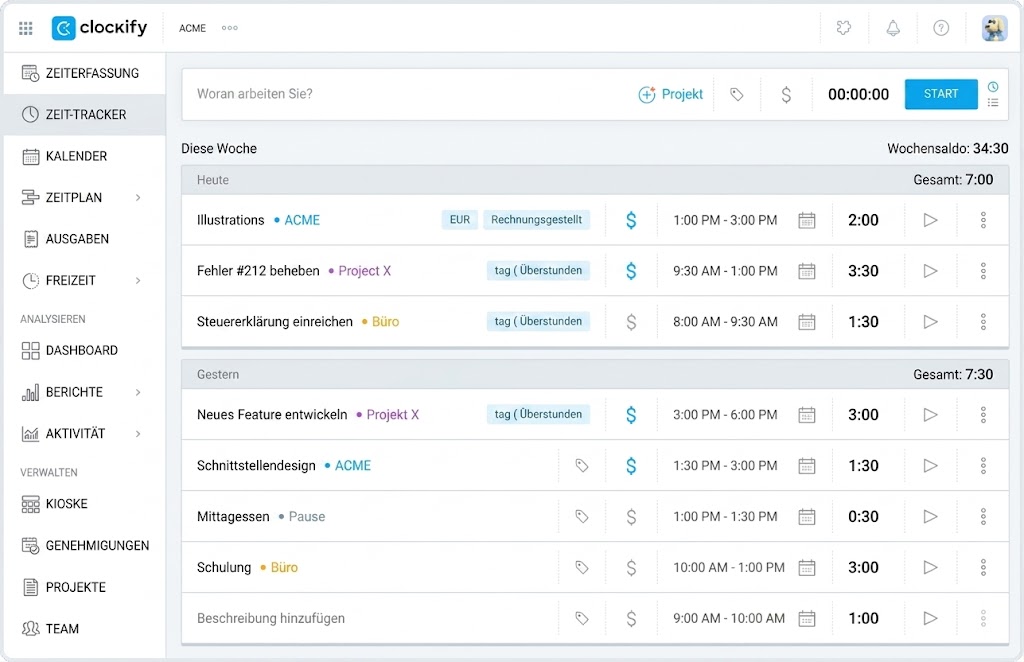1024x662 pixels.
Task: Open more options for Fehler #212 beheben
Action: click(983, 271)
